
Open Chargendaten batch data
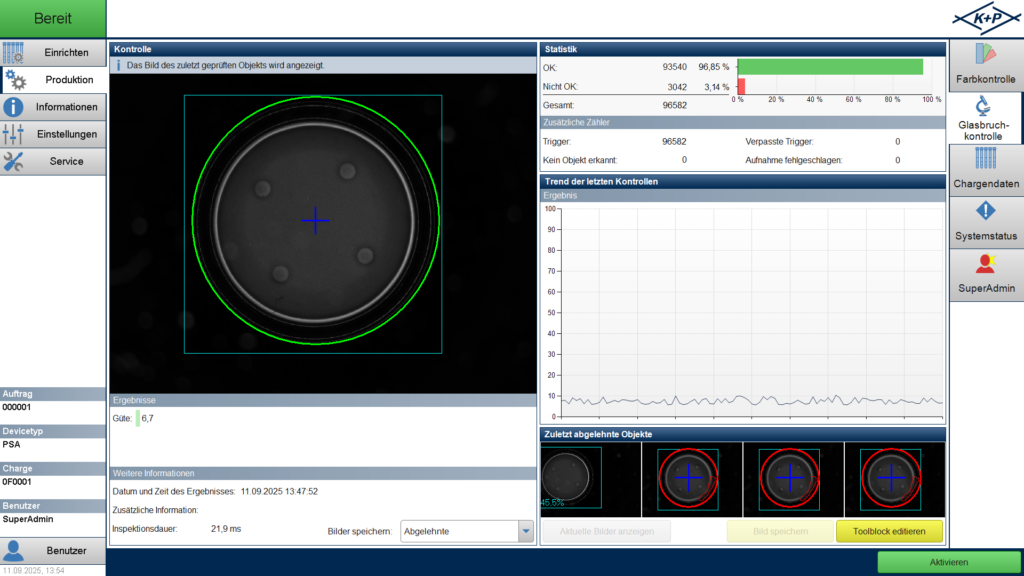pos(986,170)
